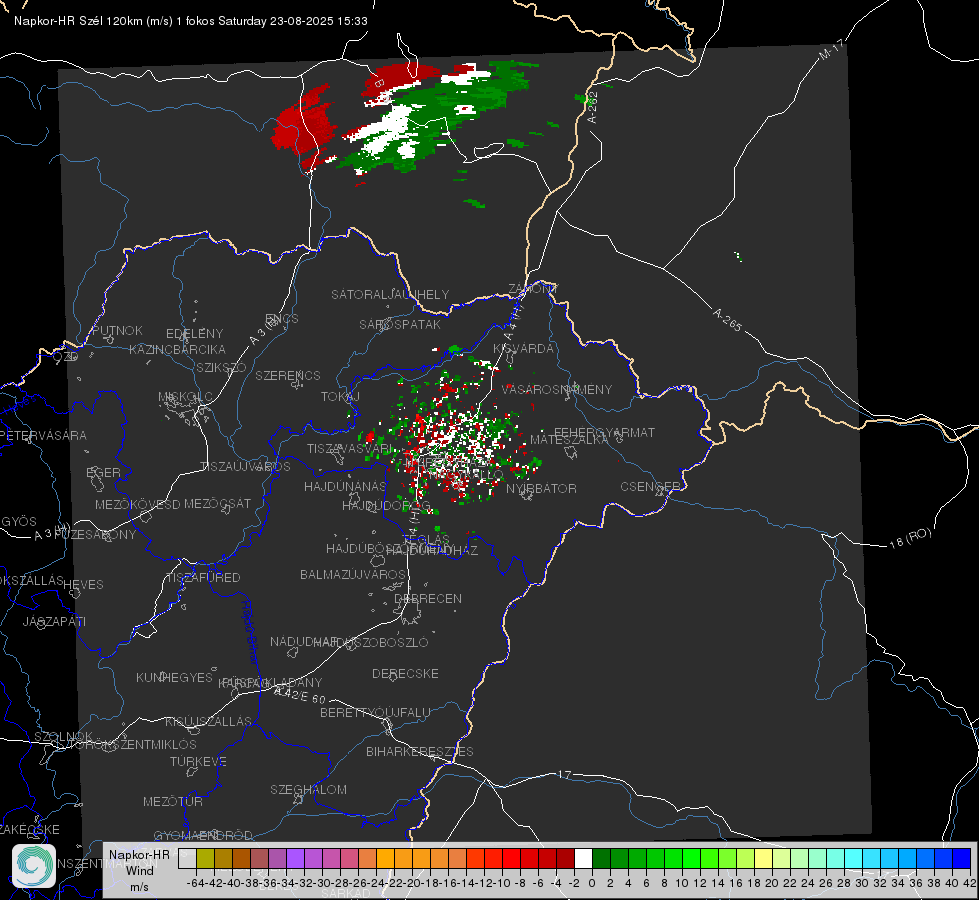This screenshot has width=979, height=900.
Task: Click the SZEGHALOM label
Action: pos(308,789)
